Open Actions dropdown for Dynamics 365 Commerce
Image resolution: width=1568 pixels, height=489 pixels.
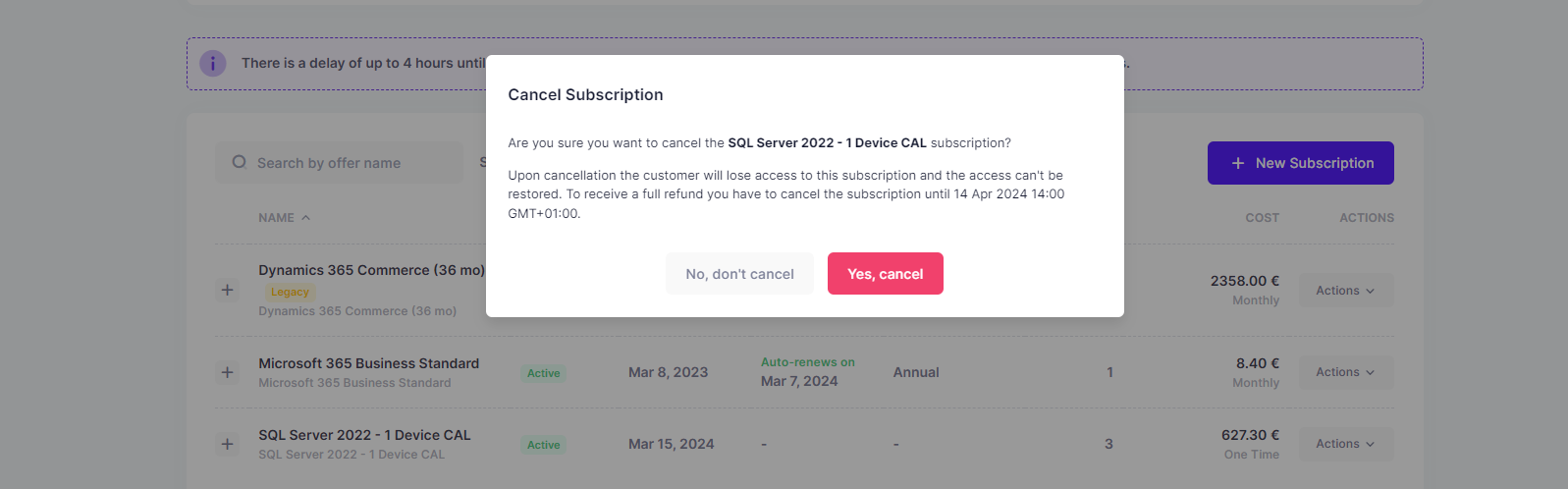click(1346, 291)
